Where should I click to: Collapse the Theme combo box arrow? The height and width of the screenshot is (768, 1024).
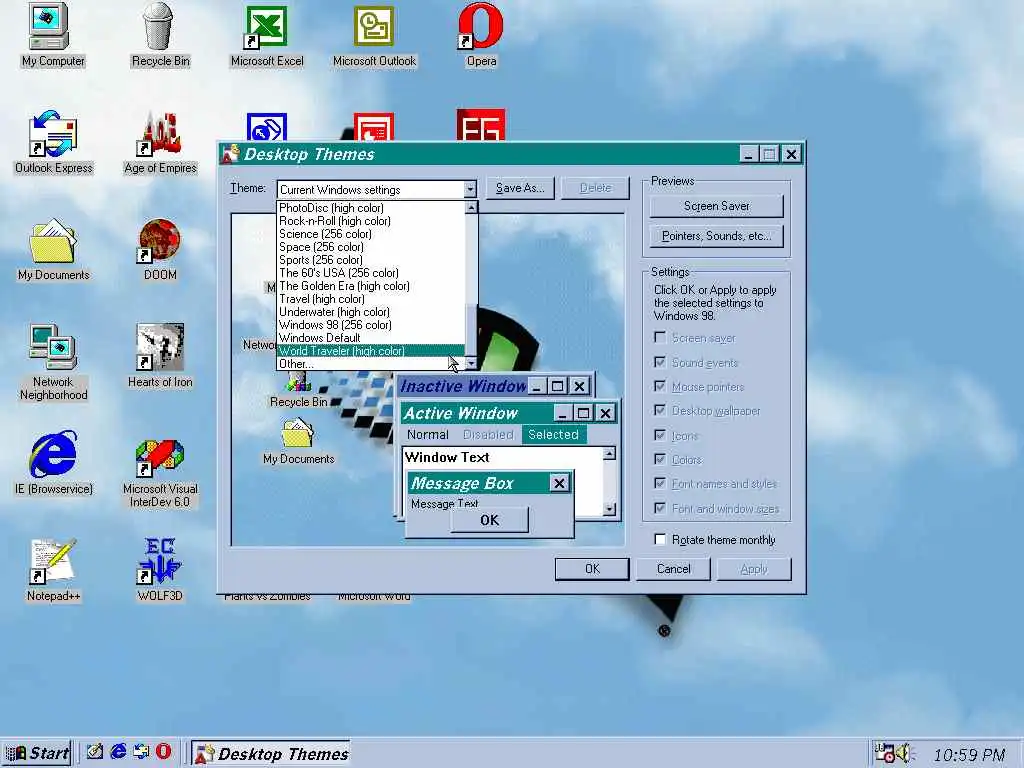470,189
